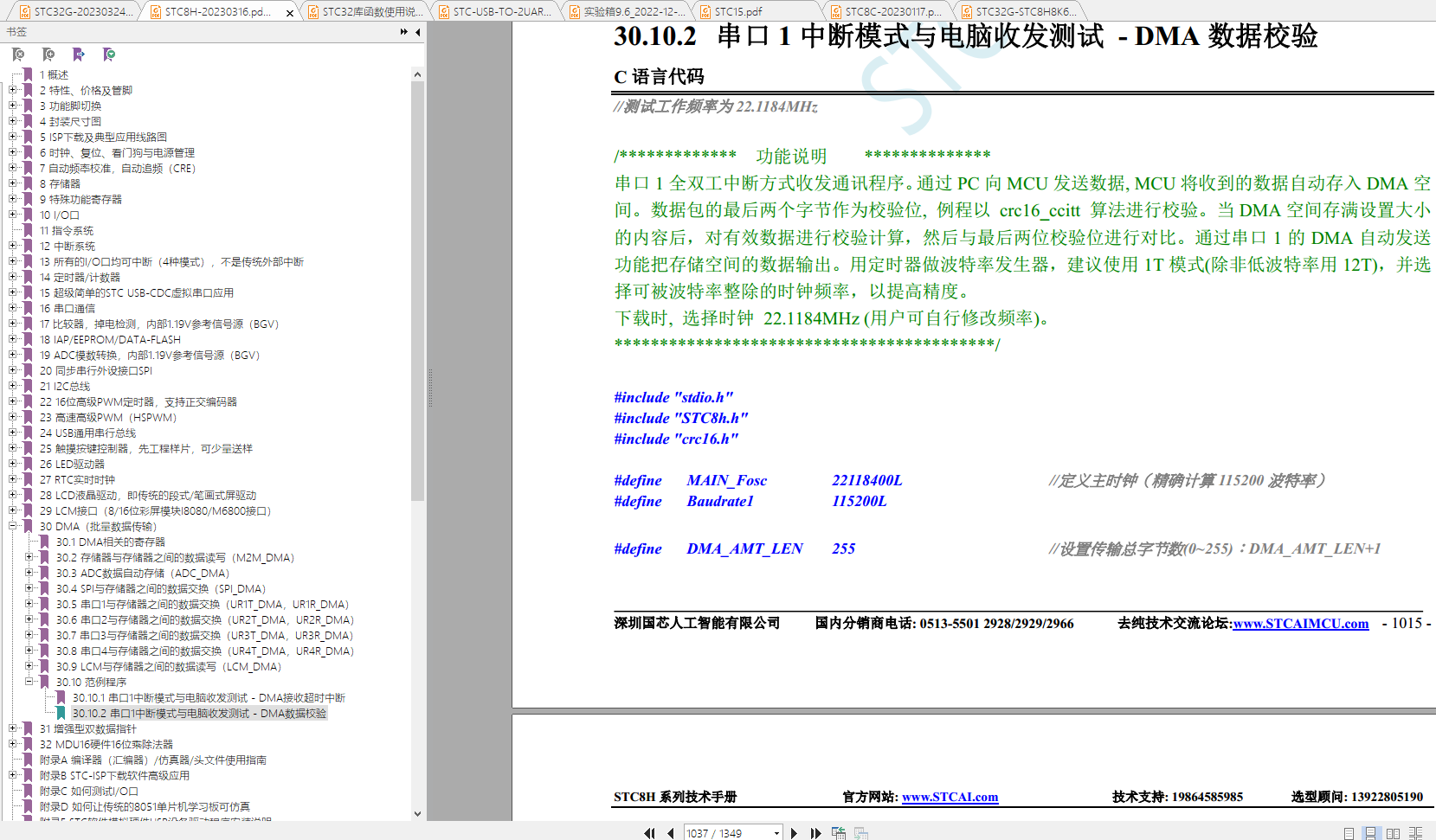This screenshot has width=1436, height=840.
Task: Open bookmark 10 I/O口
Action: click(x=59, y=215)
